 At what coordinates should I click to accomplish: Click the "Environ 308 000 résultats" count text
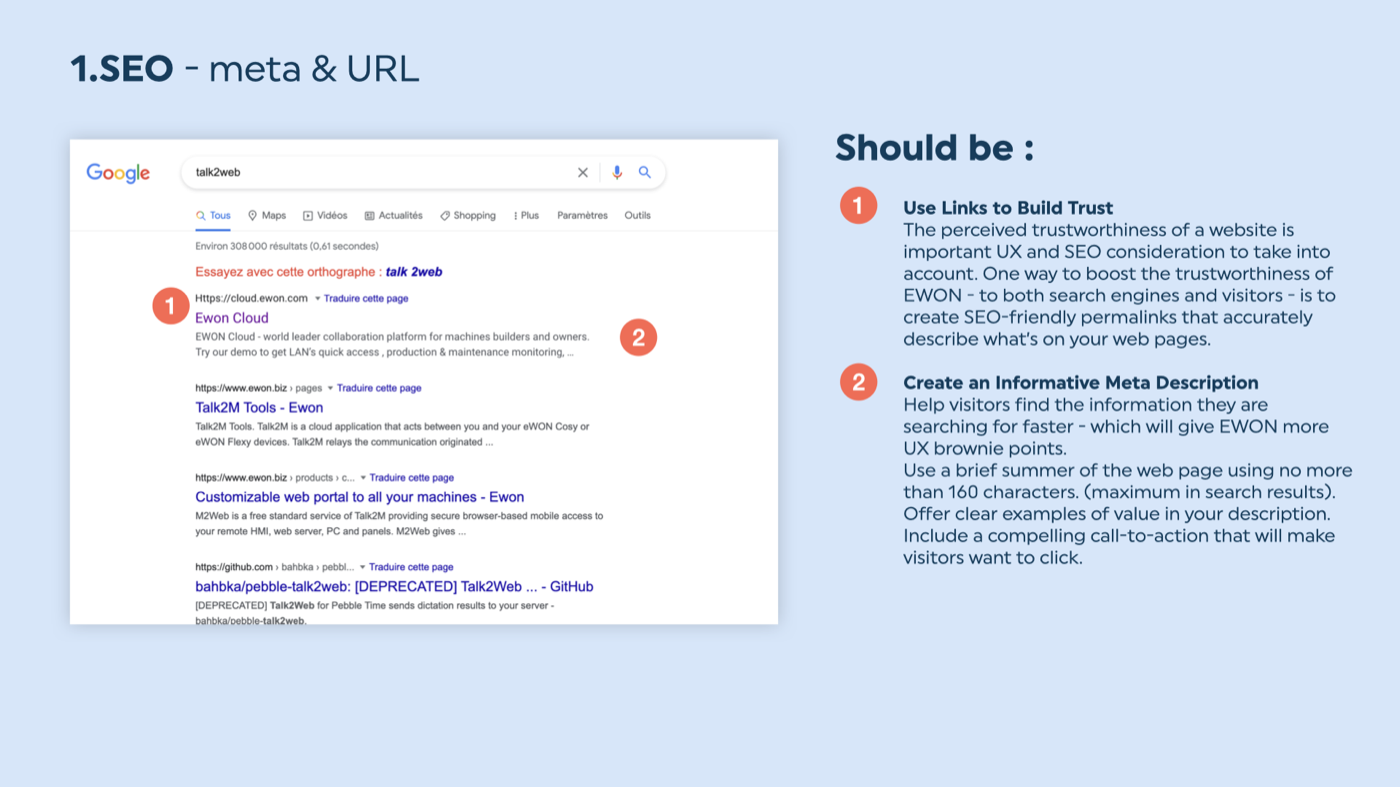tap(287, 246)
